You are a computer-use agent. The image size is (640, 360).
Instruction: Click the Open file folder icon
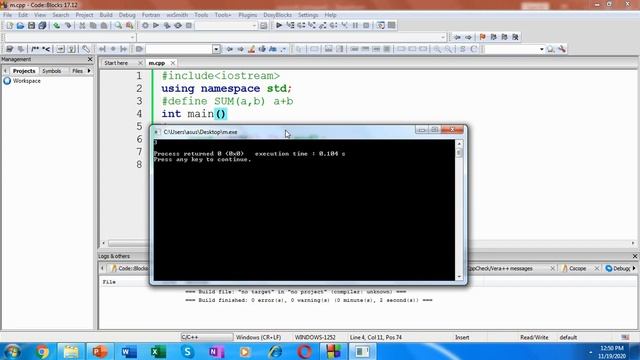tap(20, 26)
